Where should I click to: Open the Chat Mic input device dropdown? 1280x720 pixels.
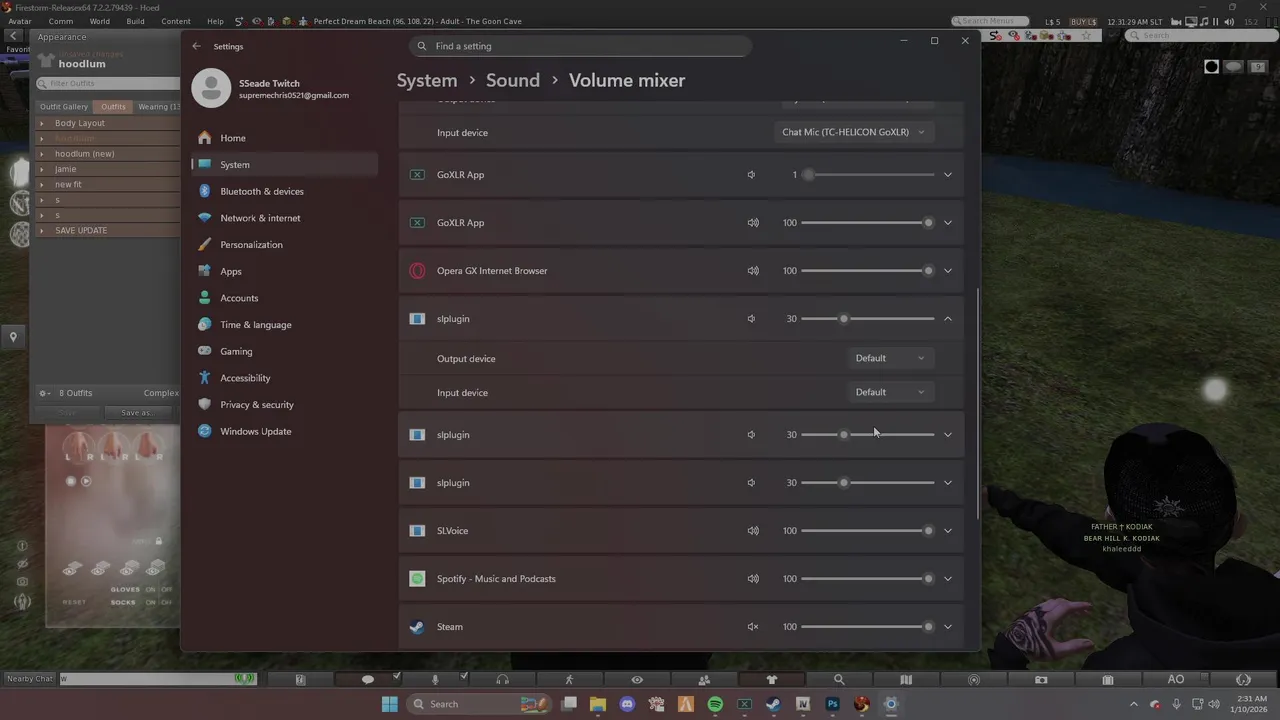point(854,132)
